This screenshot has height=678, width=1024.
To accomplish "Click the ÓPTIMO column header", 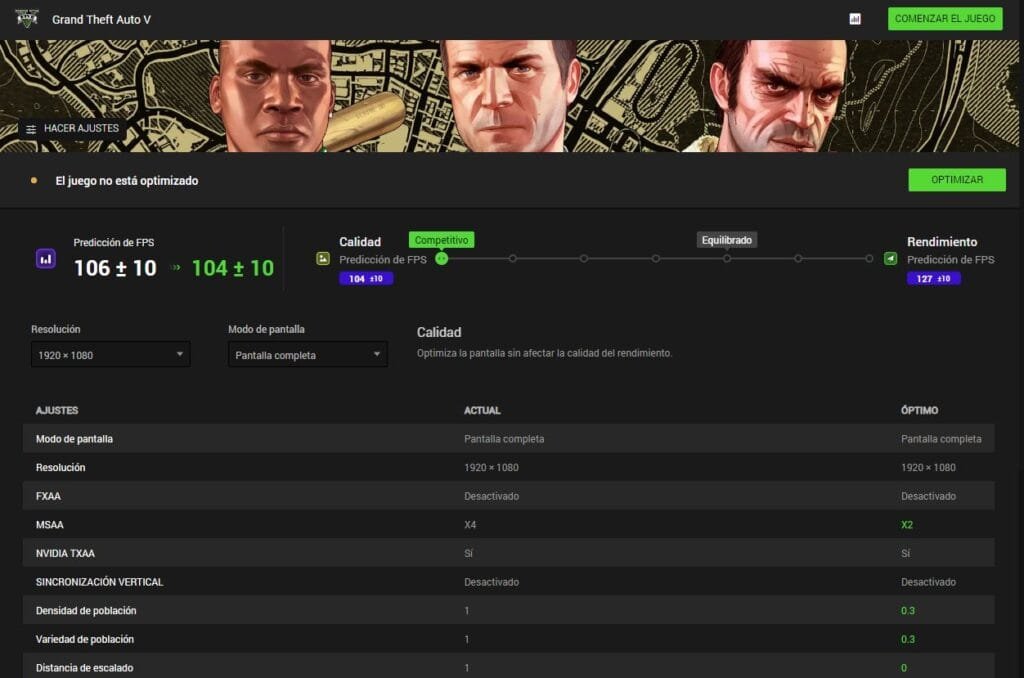I will point(919,410).
